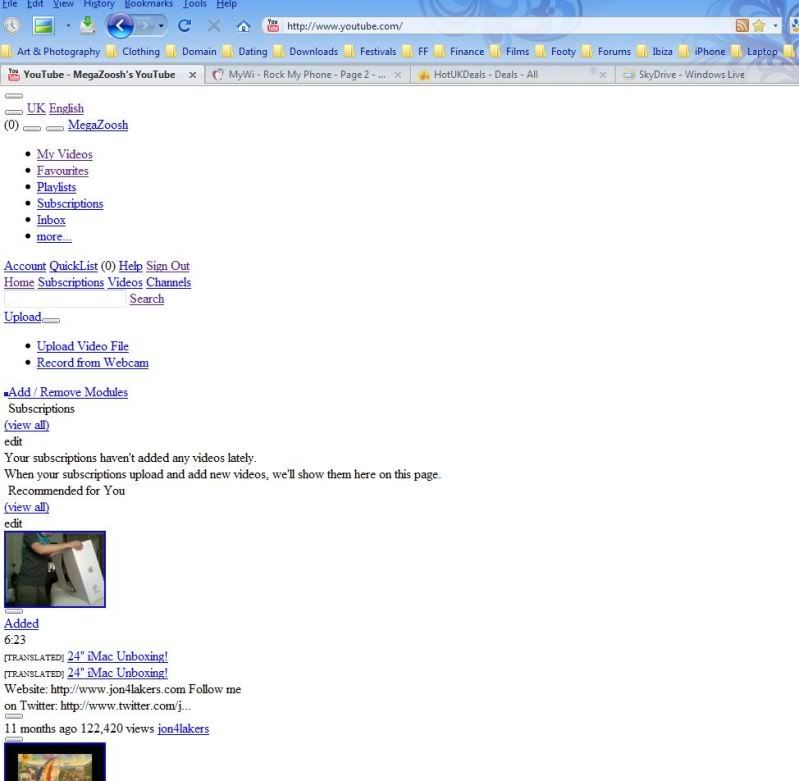Click the Search link beside the search box

pos(147,299)
